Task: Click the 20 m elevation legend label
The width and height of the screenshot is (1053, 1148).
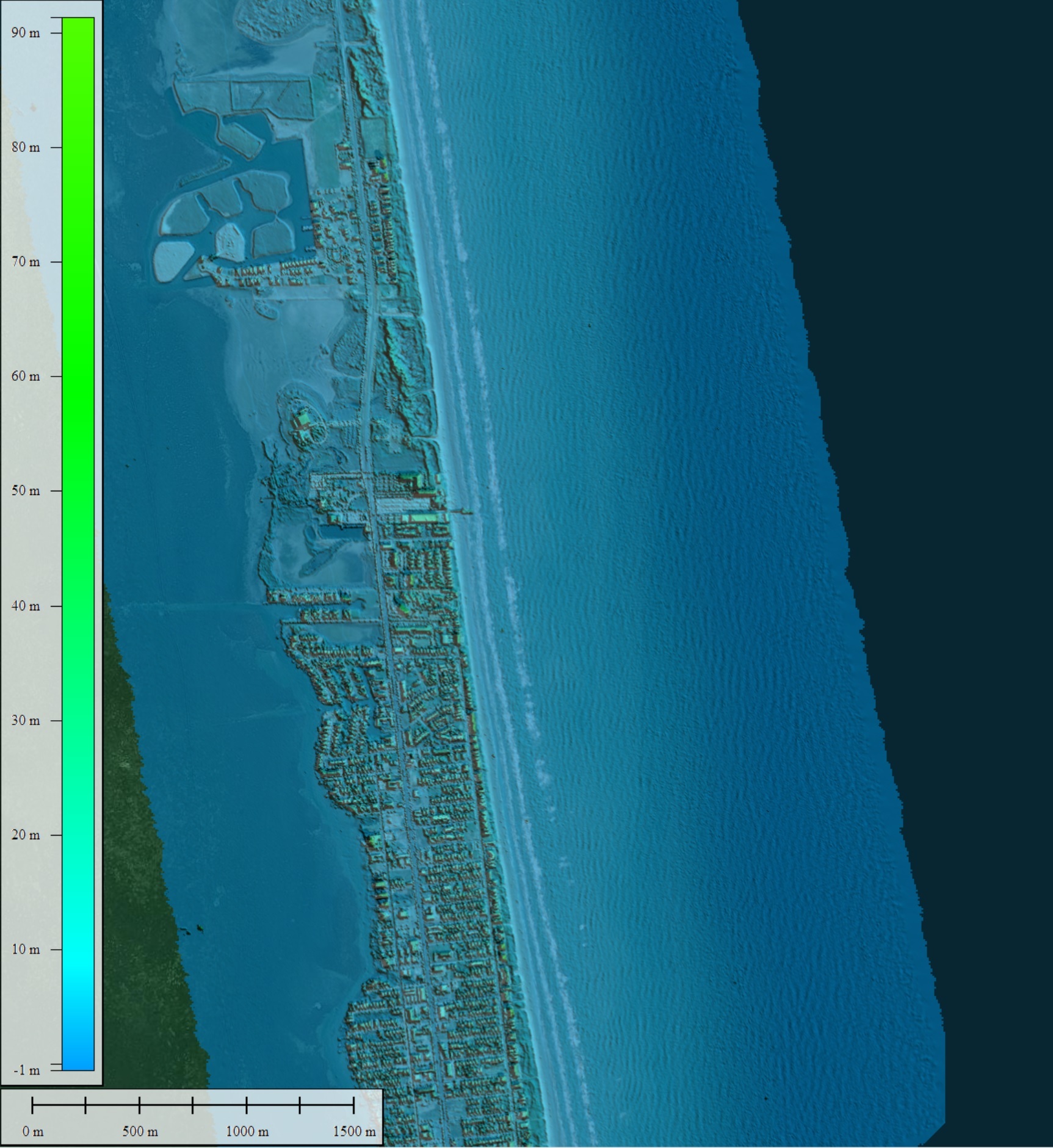Action: pos(26,835)
